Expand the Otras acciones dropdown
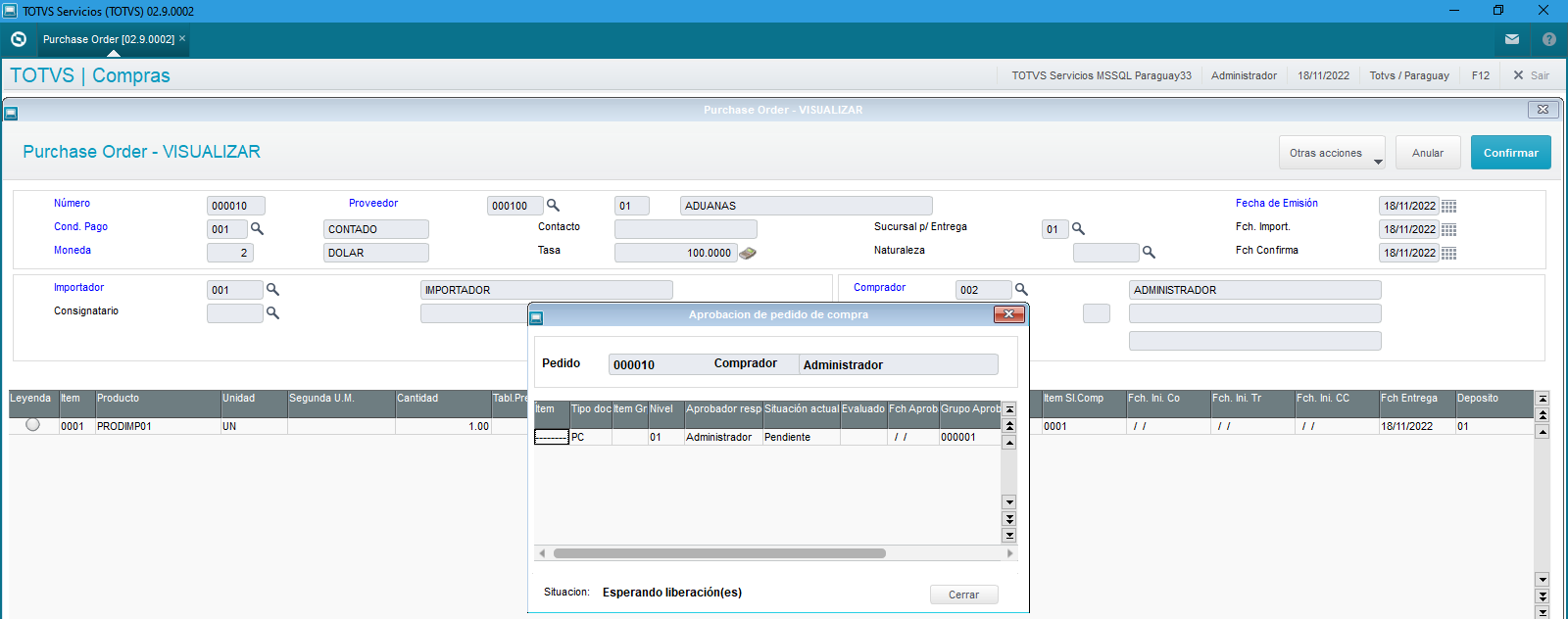1568x619 pixels. pyautogui.click(x=1332, y=153)
